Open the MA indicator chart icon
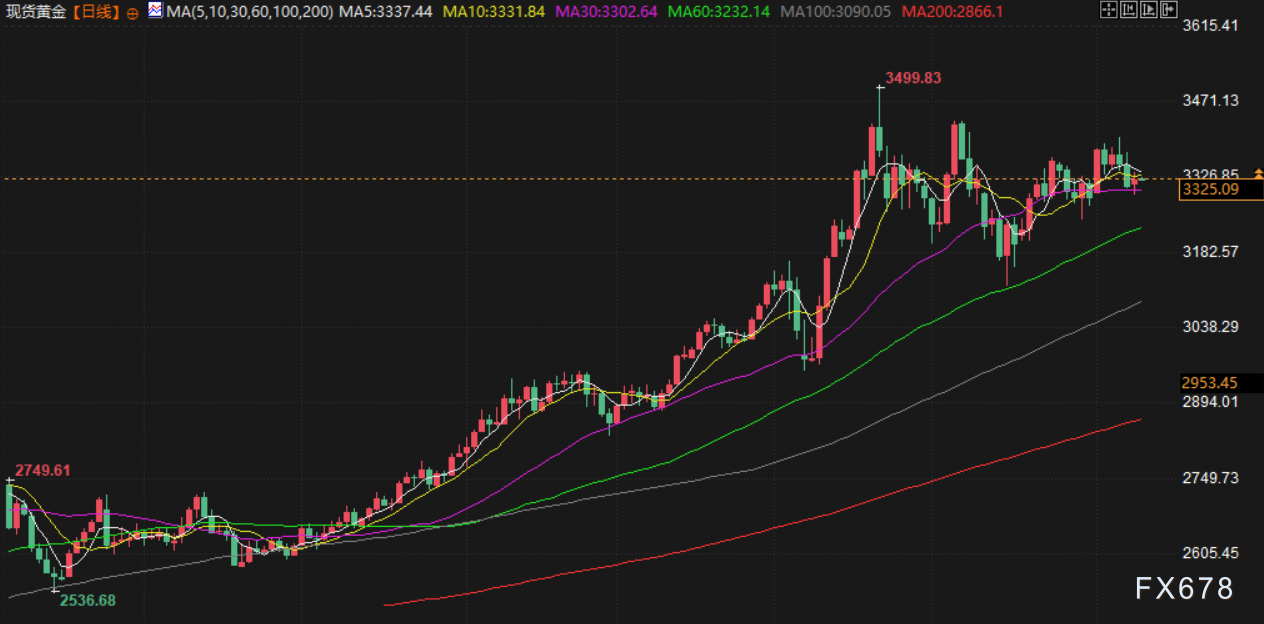This screenshot has width=1264, height=624. click(x=155, y=11)
